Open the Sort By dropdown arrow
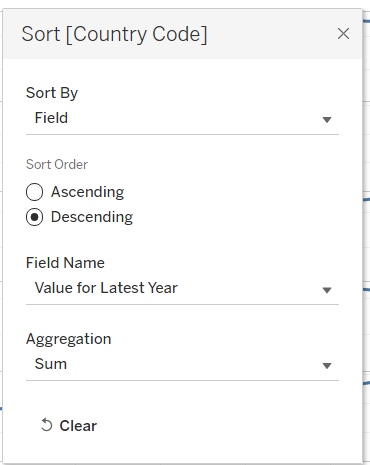This screenshot has width=370, height=465. (x=327, y=120)
